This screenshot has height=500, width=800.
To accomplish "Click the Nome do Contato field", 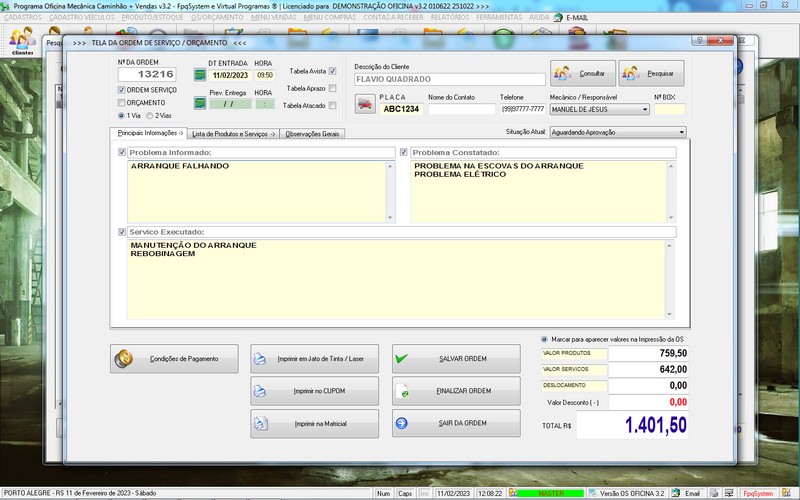I will pyautogui.click(x=462, y=109).
